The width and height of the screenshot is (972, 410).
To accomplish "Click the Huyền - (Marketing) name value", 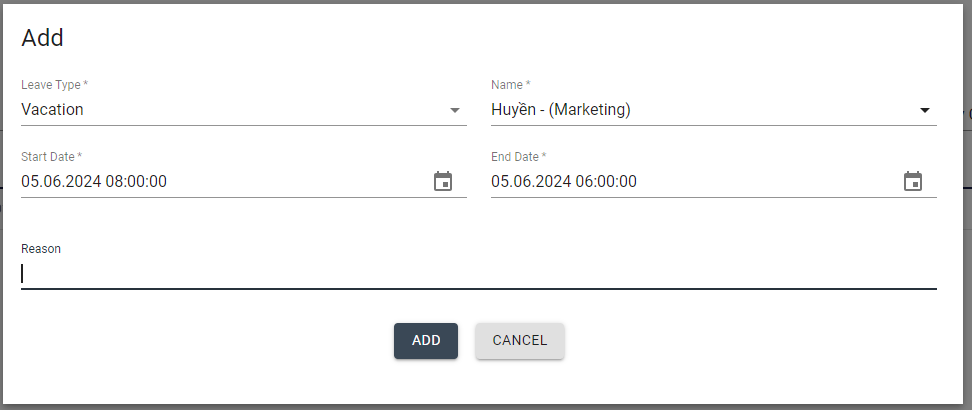I will point(561,110).
